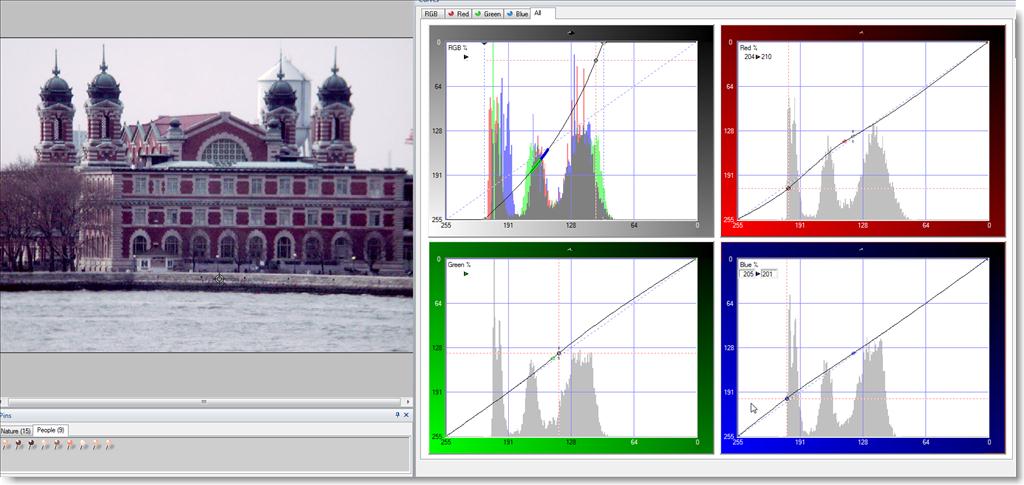Viewport: 1024px width, 485px height.
Task: Click the Red value readout 204 ▶ 210
Action: point(757,57)
